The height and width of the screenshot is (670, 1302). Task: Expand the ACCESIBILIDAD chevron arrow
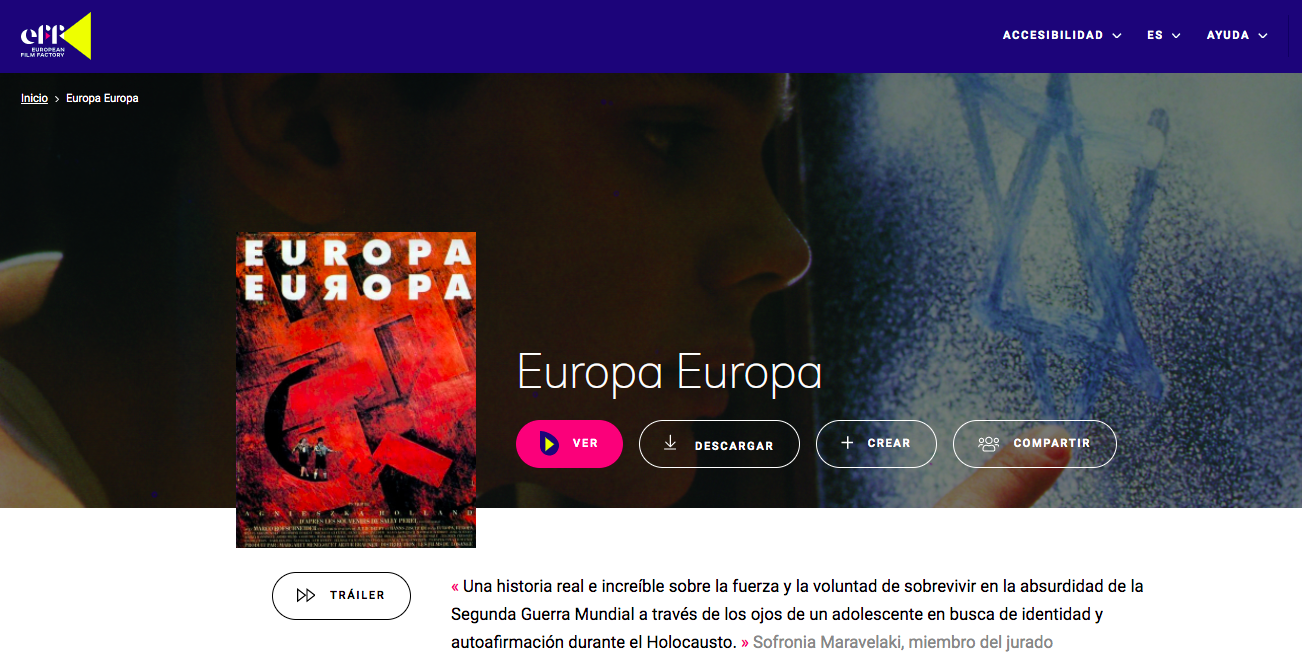[1117, 36]
